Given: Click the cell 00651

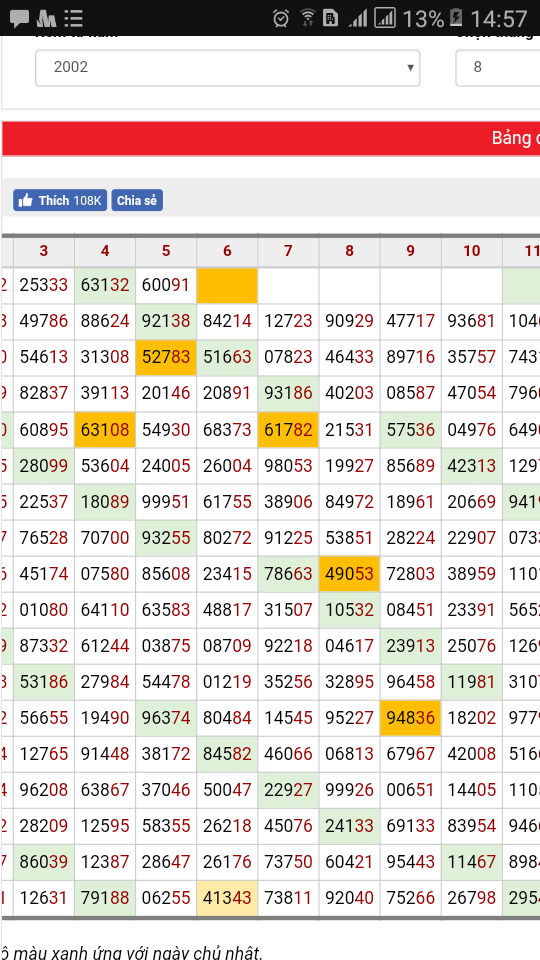Looking at the screenshot, I should click(411, 790).
